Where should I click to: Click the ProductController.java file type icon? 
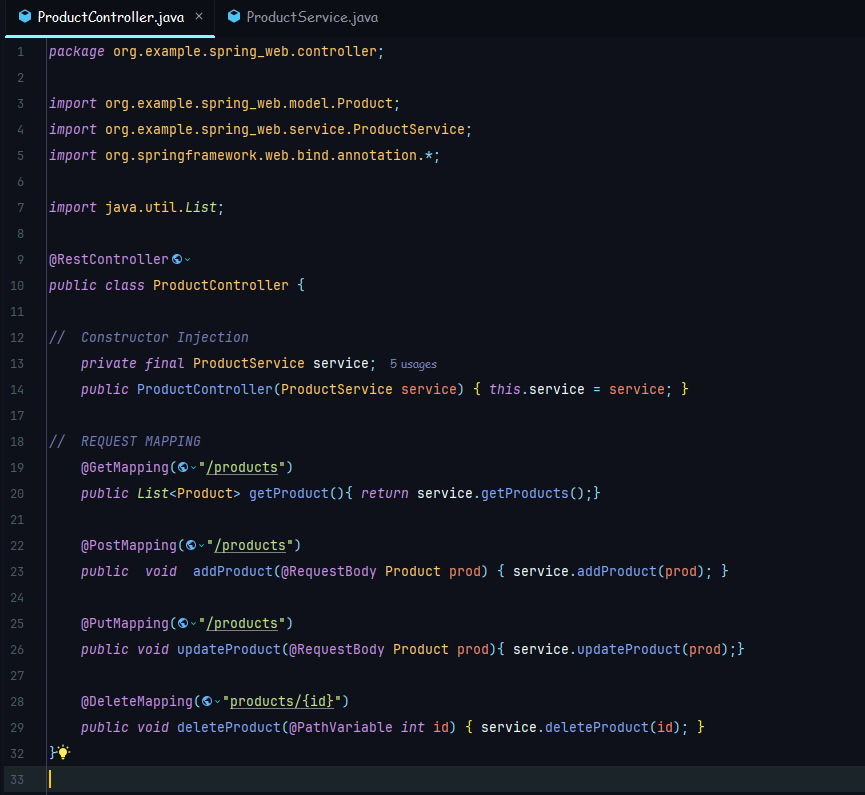(x=25, y=17)
